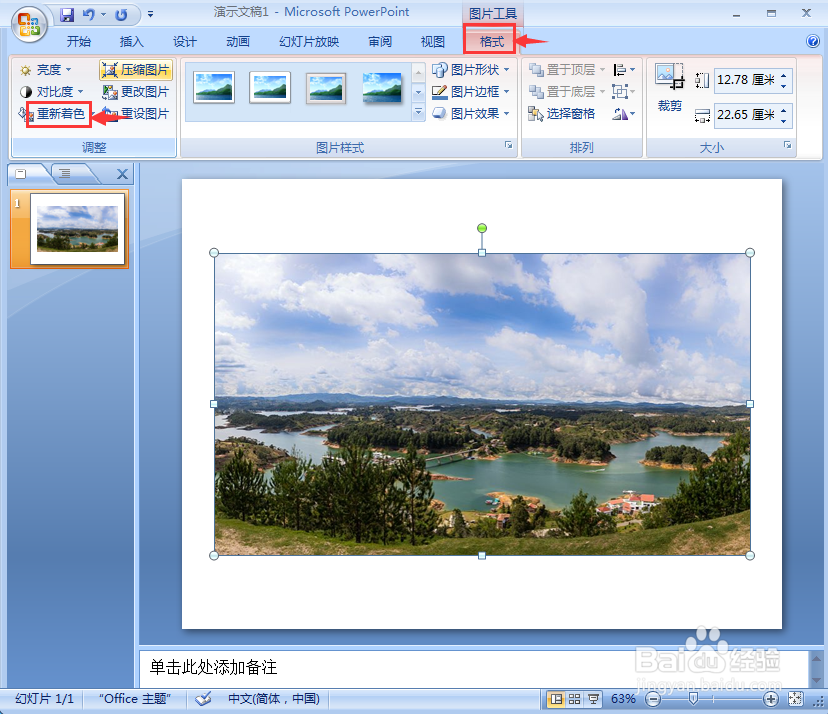Apply the second picture style thumbnail
Viewport: 828px width, 714px height.
(x=270, y=87)
